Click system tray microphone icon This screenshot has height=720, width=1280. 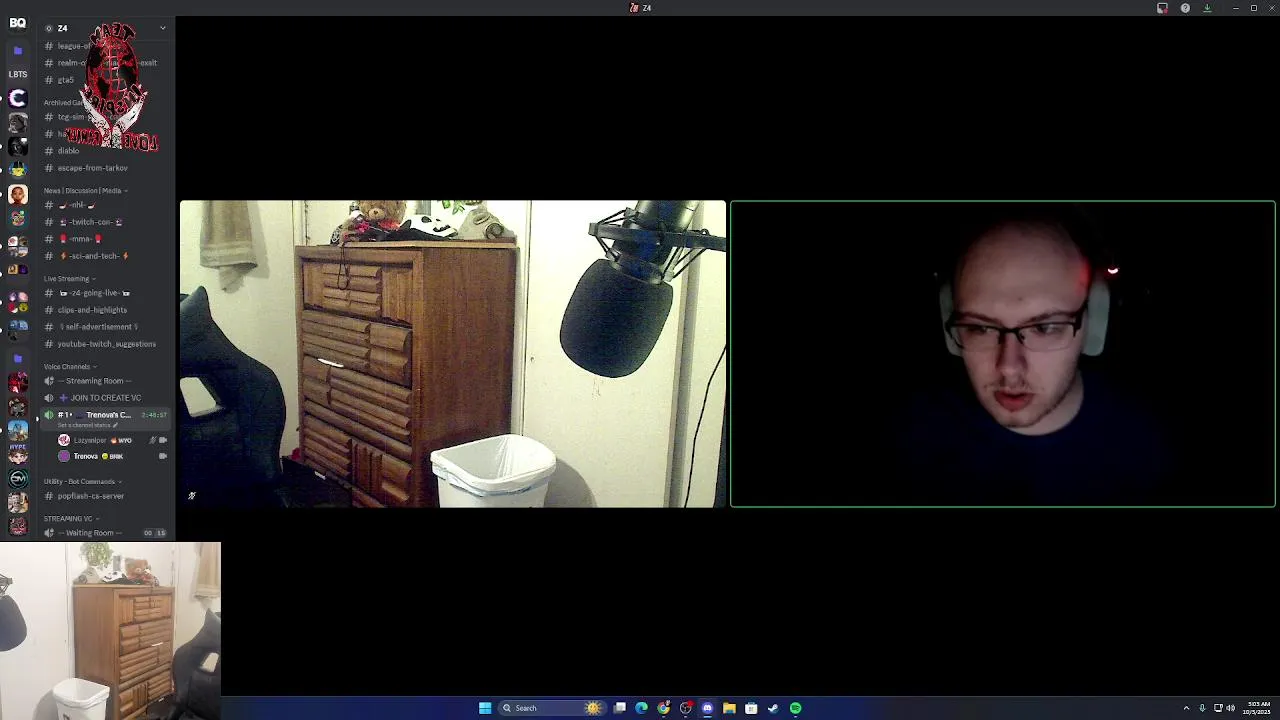[1202, 708]
